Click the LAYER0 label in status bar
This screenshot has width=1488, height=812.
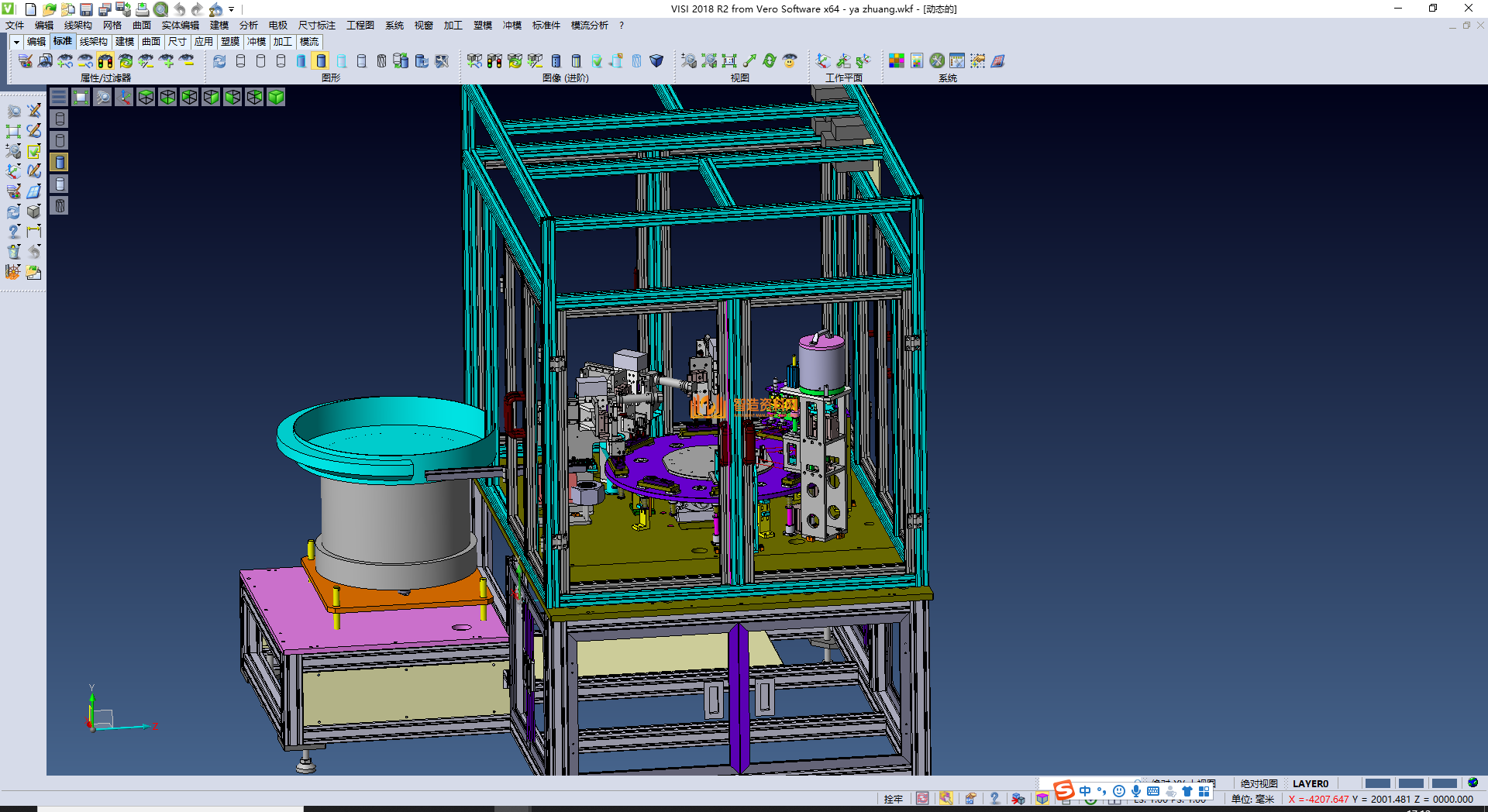click(1310, 783)
